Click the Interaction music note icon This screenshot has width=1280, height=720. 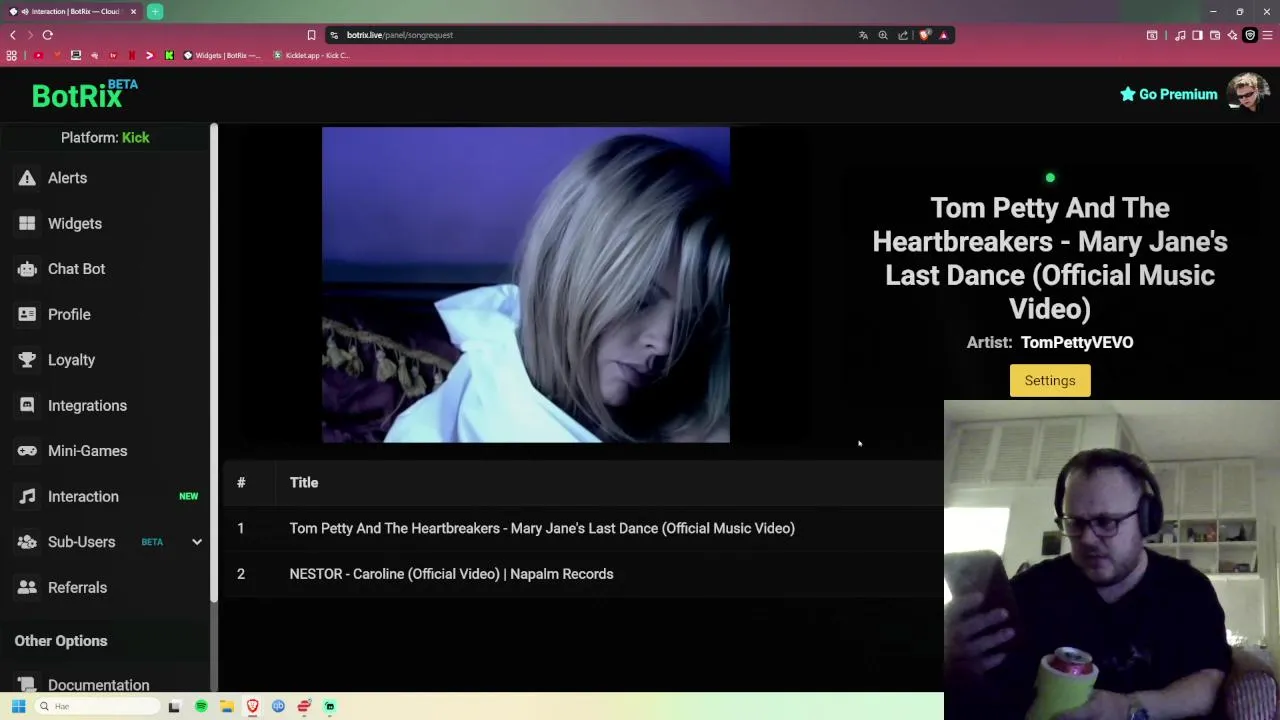pyautogui.click(x=27, y=496)
